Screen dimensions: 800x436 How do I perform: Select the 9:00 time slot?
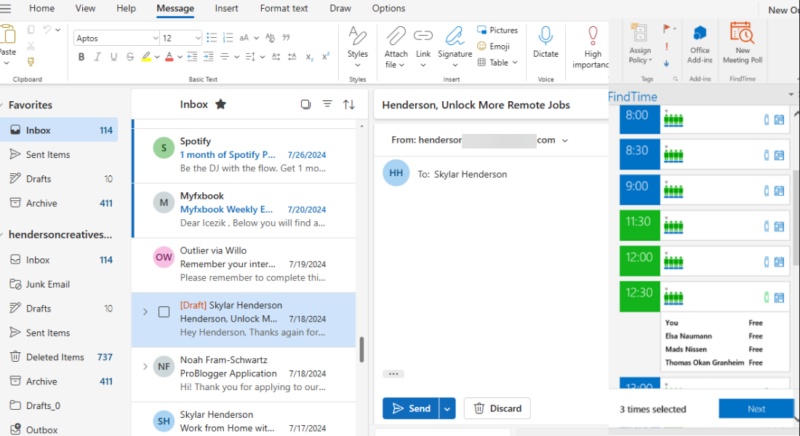tap(639, 191)
